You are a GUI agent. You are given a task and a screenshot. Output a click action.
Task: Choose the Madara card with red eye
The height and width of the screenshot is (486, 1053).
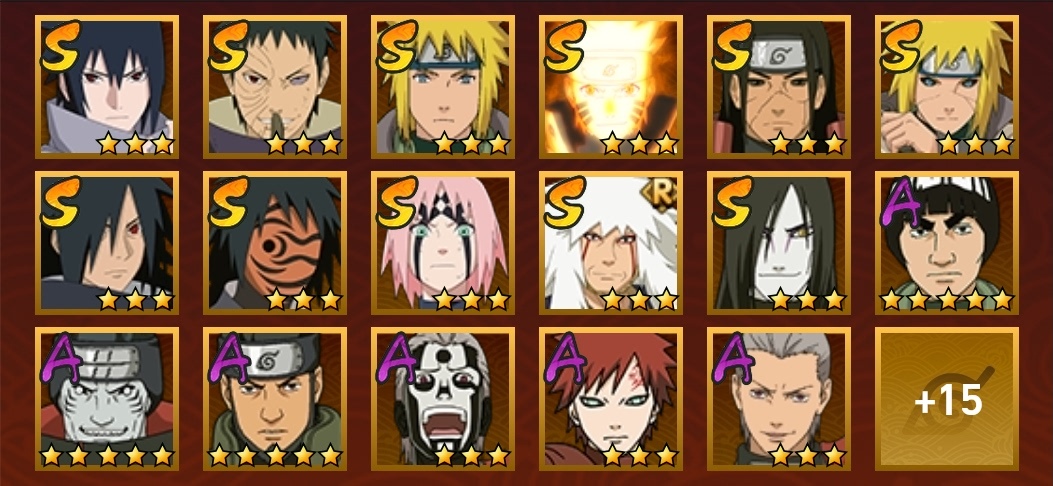(107, 242)
